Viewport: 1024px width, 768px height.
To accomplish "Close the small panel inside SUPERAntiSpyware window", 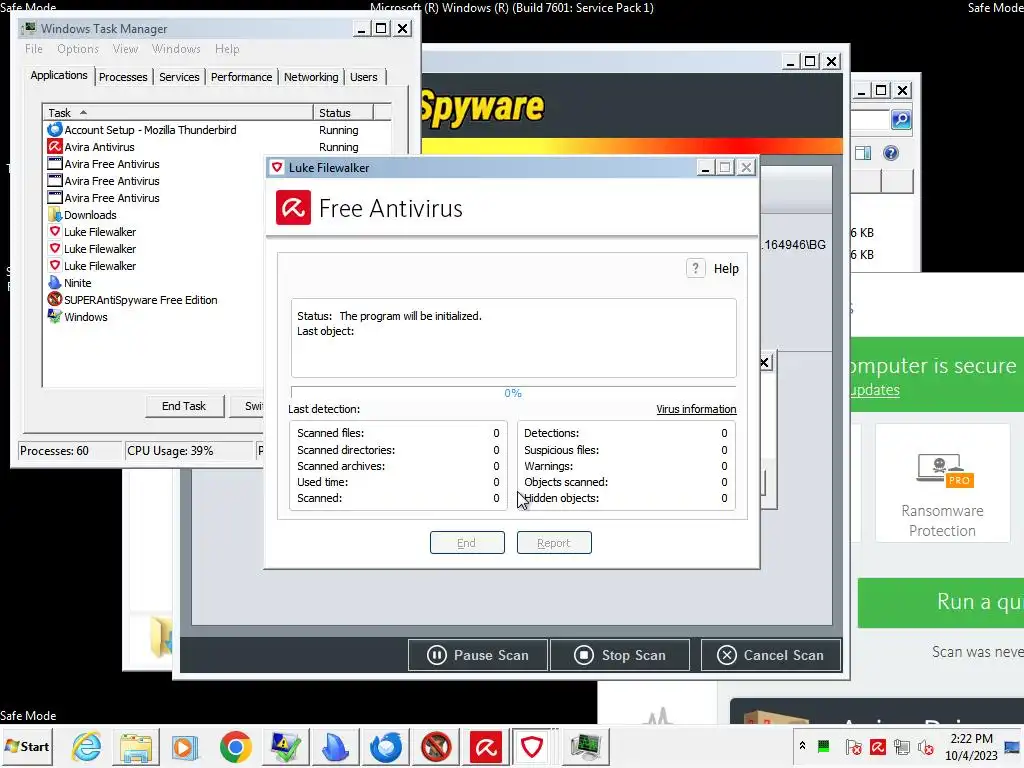I will coord(765,362).
